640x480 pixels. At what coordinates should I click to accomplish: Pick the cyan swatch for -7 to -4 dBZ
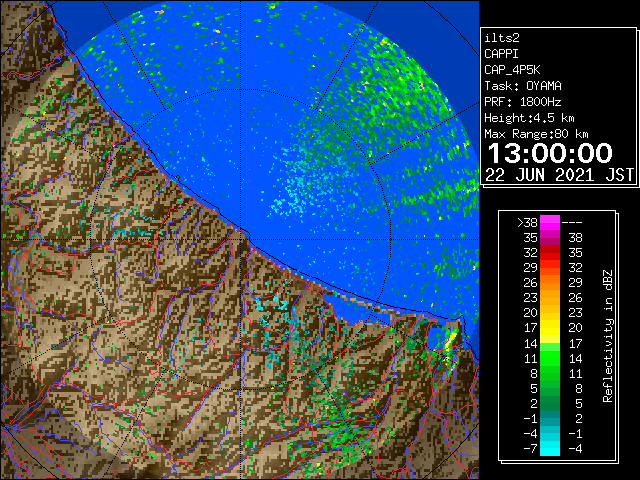pyautogui.click(x=550, y=448)
